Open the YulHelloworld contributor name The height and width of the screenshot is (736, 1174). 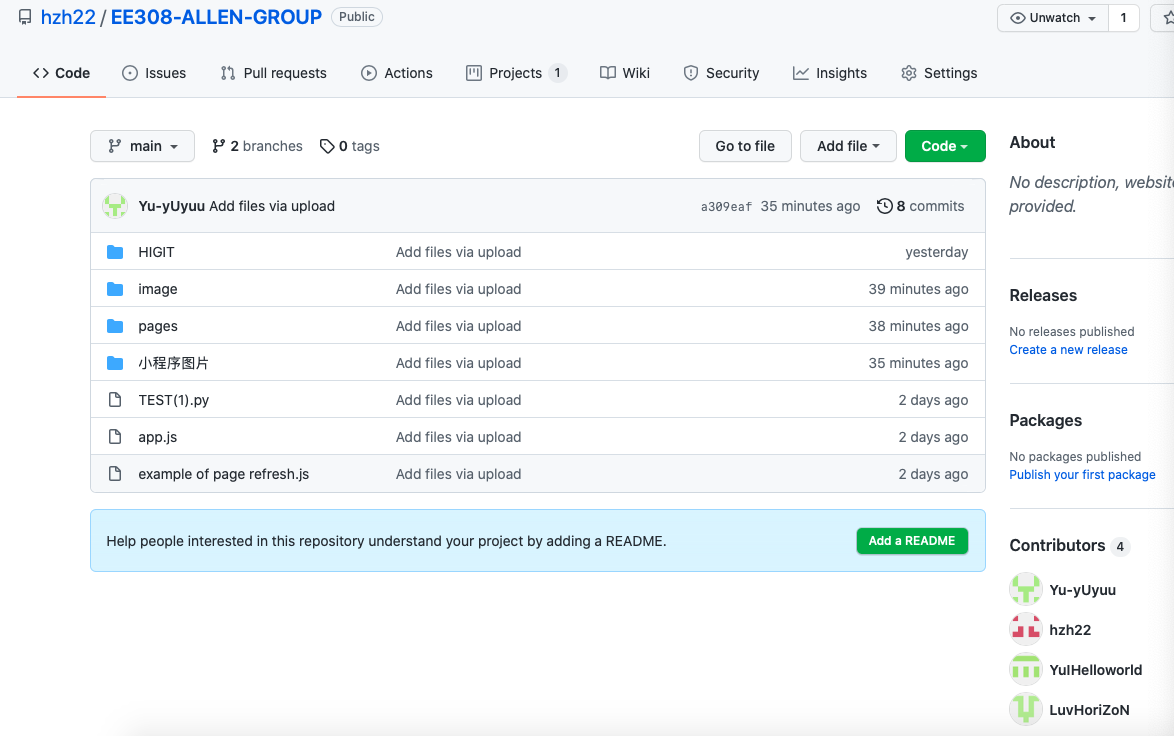(1095, 670)
